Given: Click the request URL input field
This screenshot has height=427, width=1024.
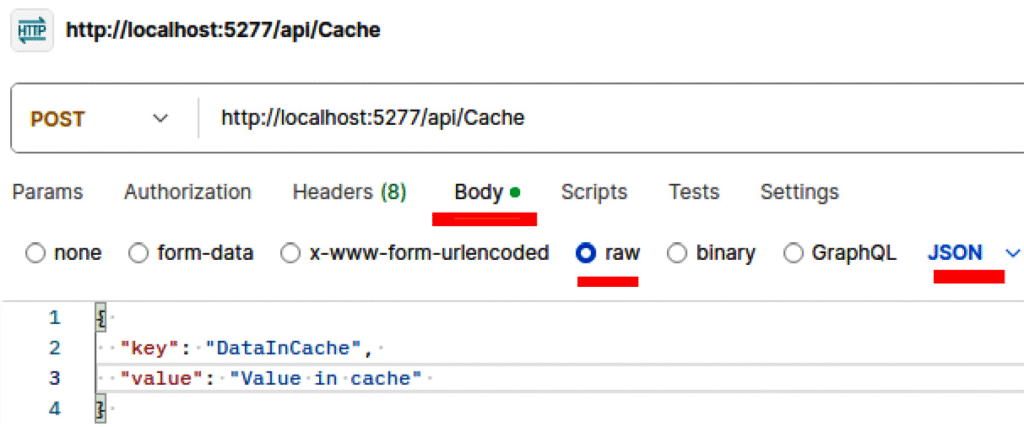Looking at the screenshot, I should [x=600, y=119].
